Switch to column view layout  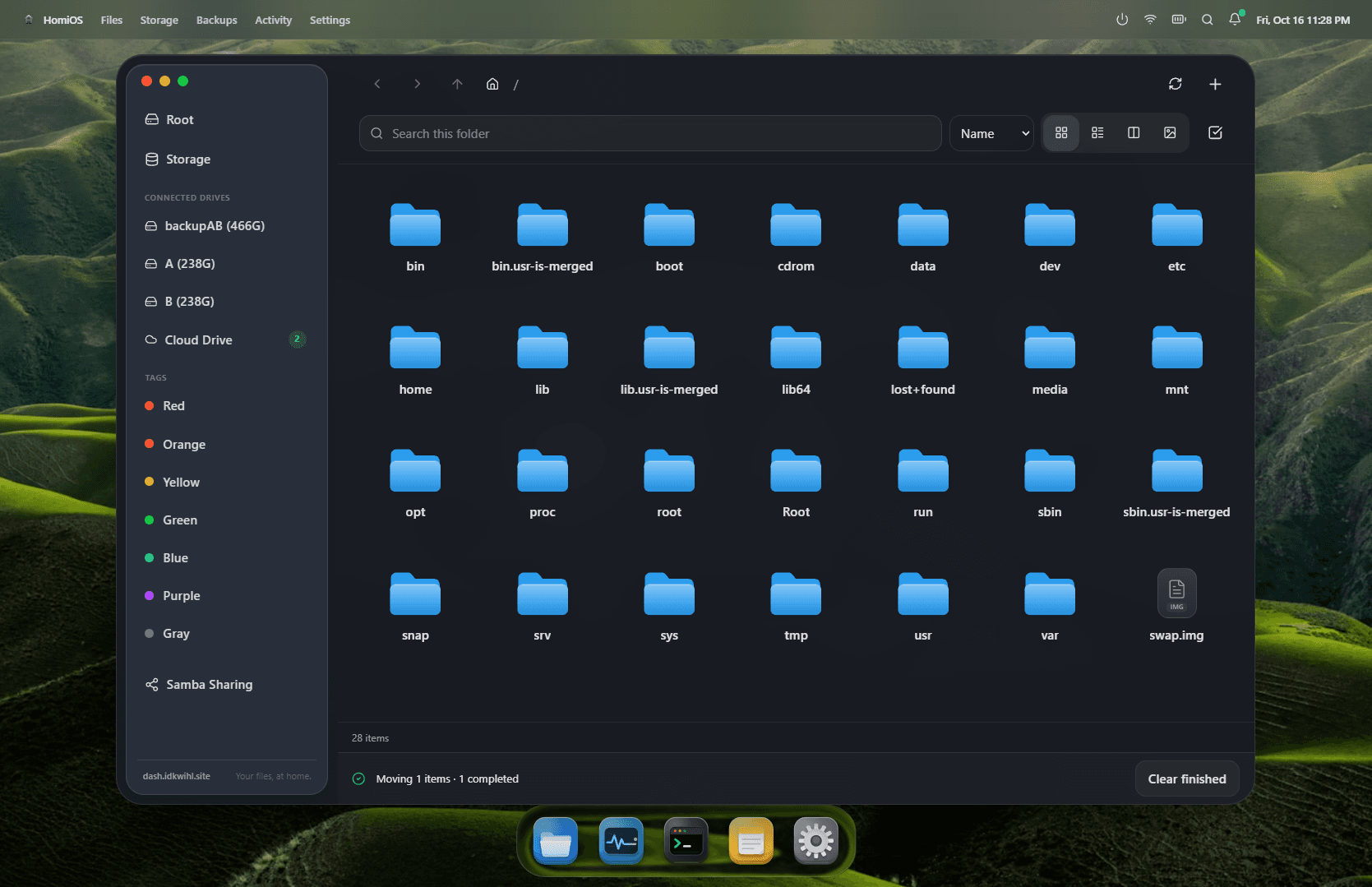(1134, 133)
